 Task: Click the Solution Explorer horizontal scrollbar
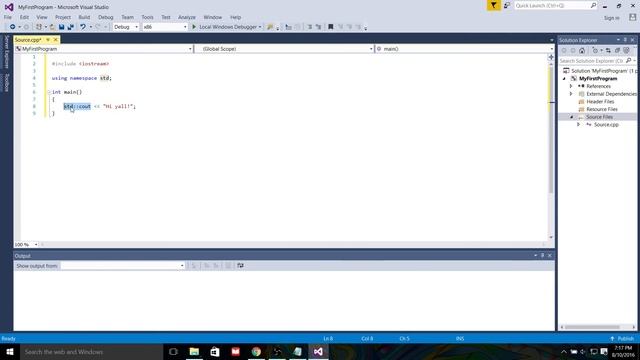593,327
